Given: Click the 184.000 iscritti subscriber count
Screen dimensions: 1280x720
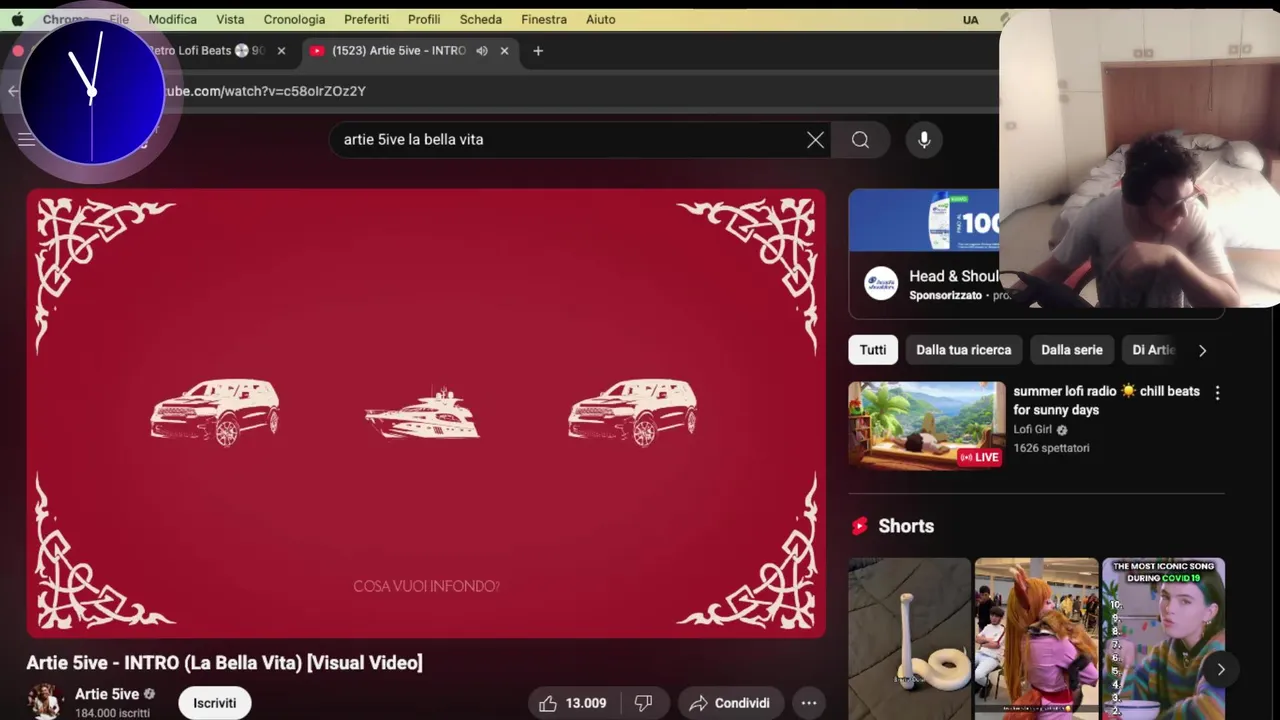Looking at the screenshot, I should click(x=112, y=713).
